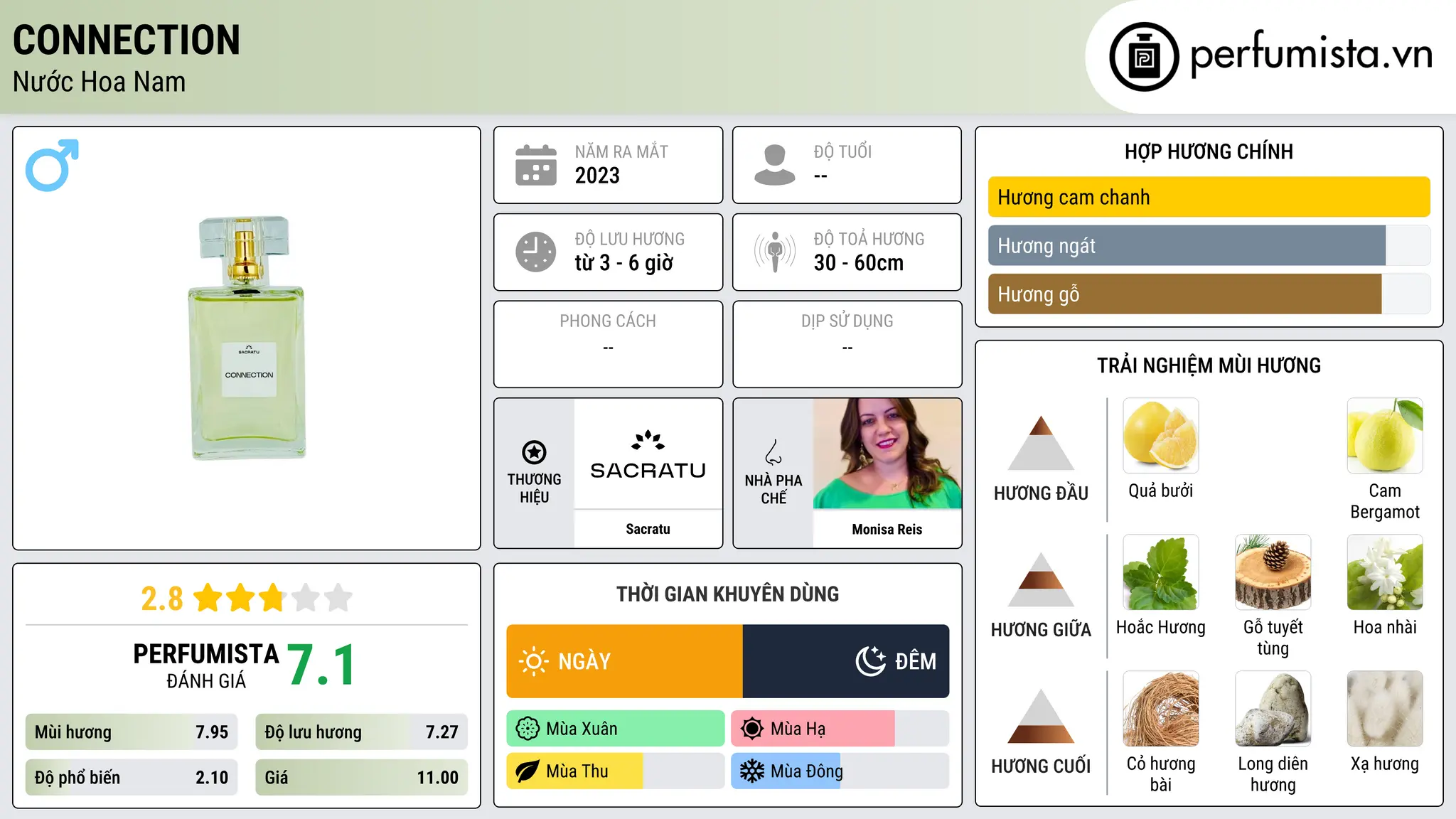This screenshot has height=819, width=1456.
Task: Open the Sacratu brand name link
Action: (x=648, y=529)
